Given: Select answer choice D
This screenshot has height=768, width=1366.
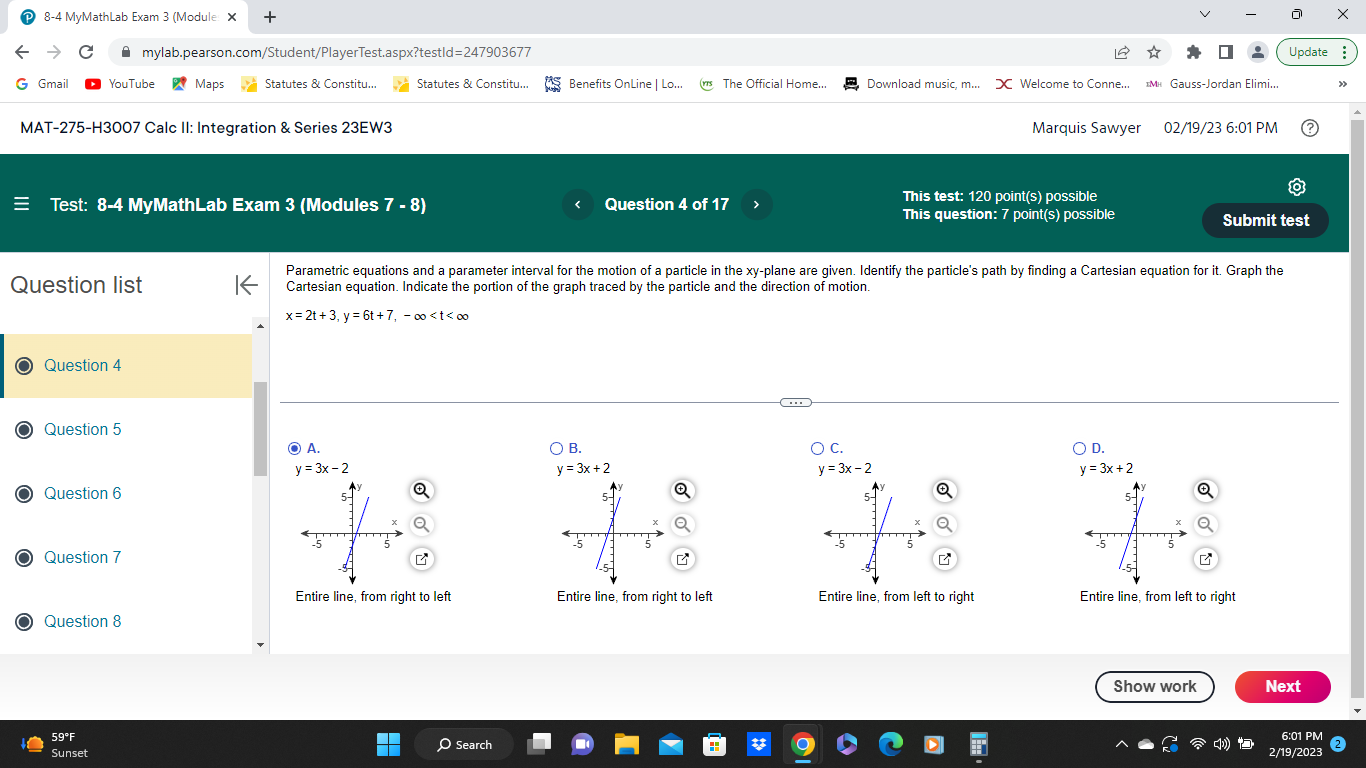Looking at the screenshot, I should click(x=1079, y=448).
